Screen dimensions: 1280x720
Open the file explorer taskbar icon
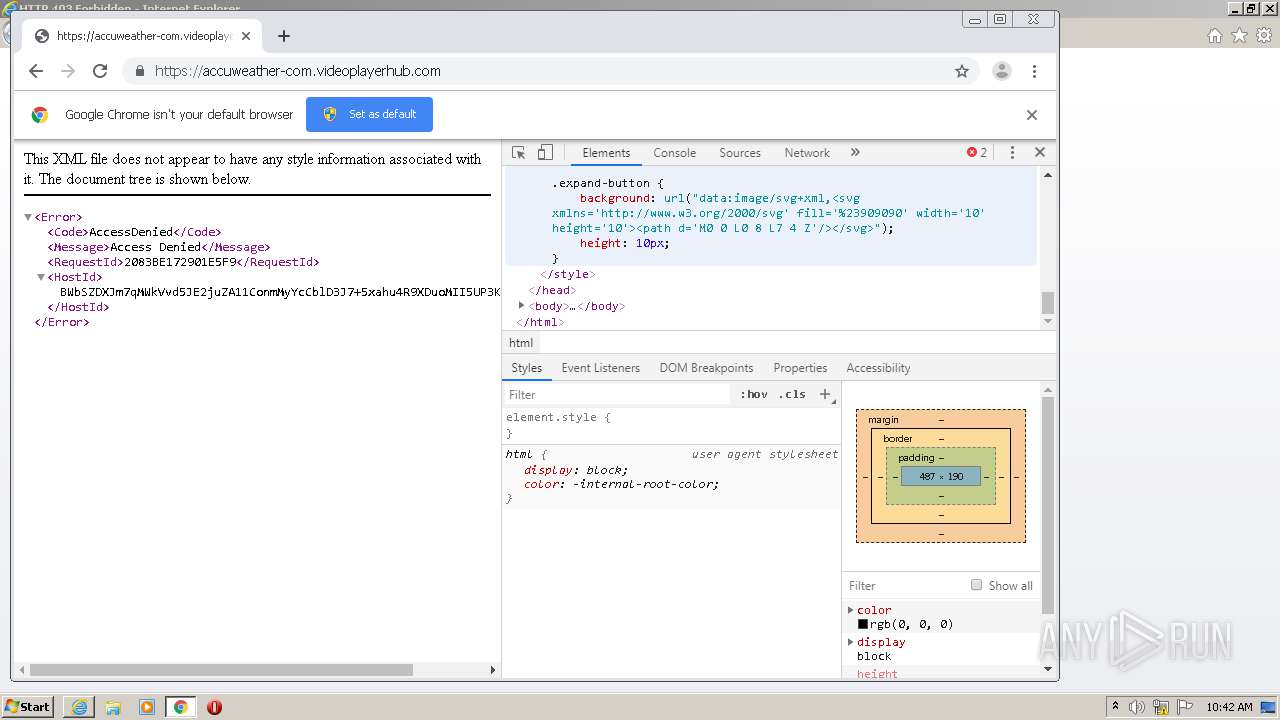(113, 707)
